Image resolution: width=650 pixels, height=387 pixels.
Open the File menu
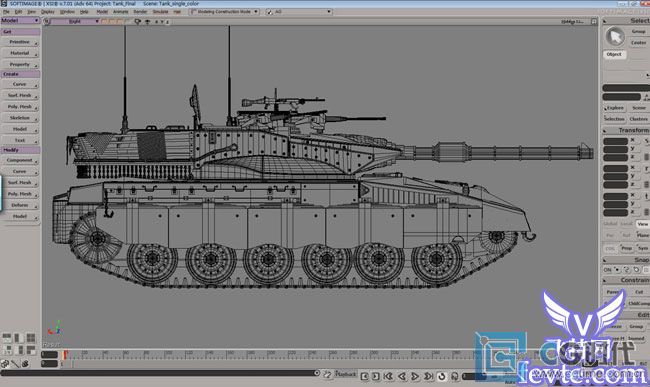coord(6,12)
